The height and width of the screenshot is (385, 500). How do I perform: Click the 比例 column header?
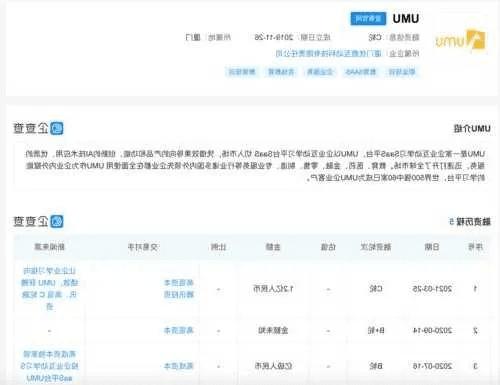[x=219, y=247]
